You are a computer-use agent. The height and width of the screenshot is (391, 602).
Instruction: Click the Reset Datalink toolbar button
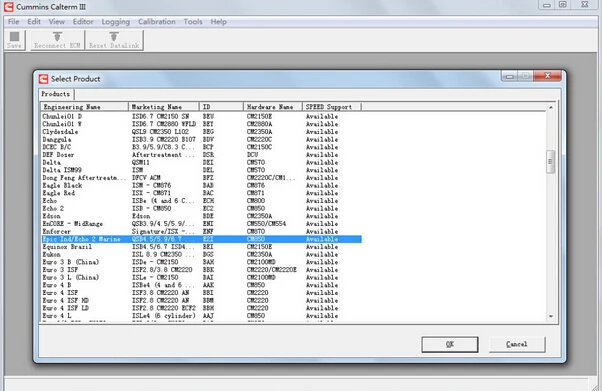(x=114, y=40)
